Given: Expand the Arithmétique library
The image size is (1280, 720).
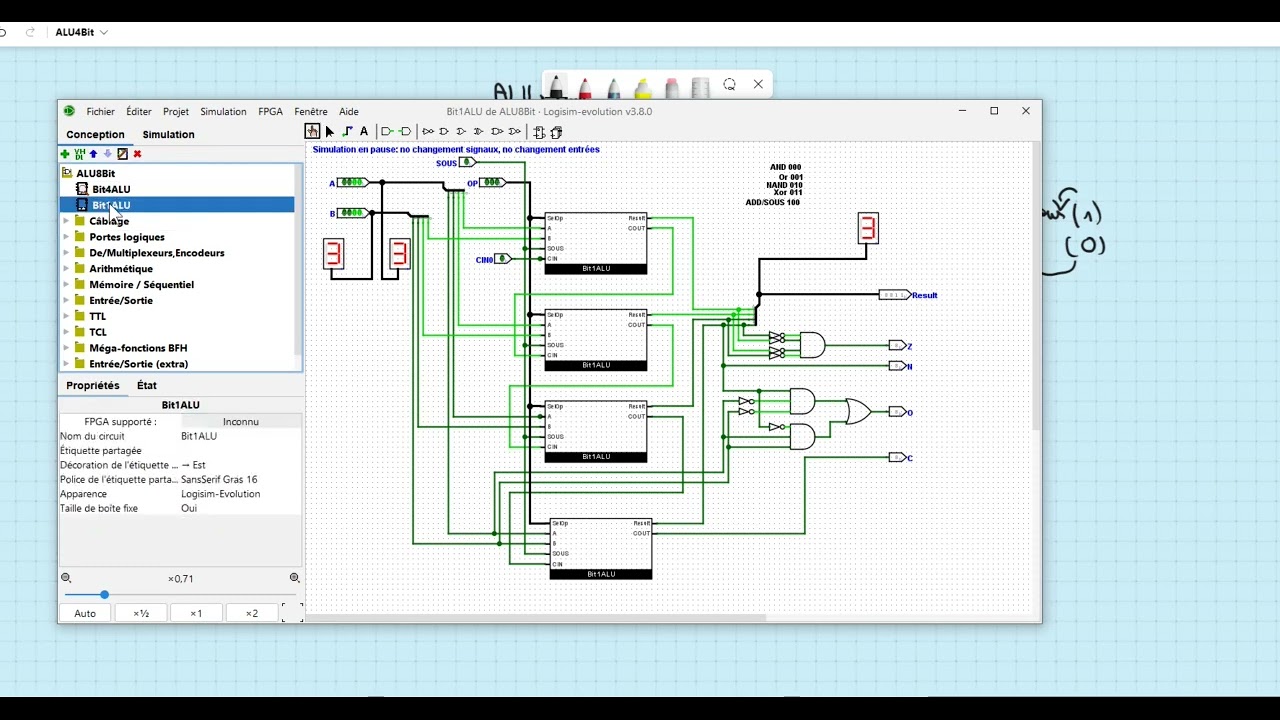Looking at the screenshot, I should coord(66,269).
